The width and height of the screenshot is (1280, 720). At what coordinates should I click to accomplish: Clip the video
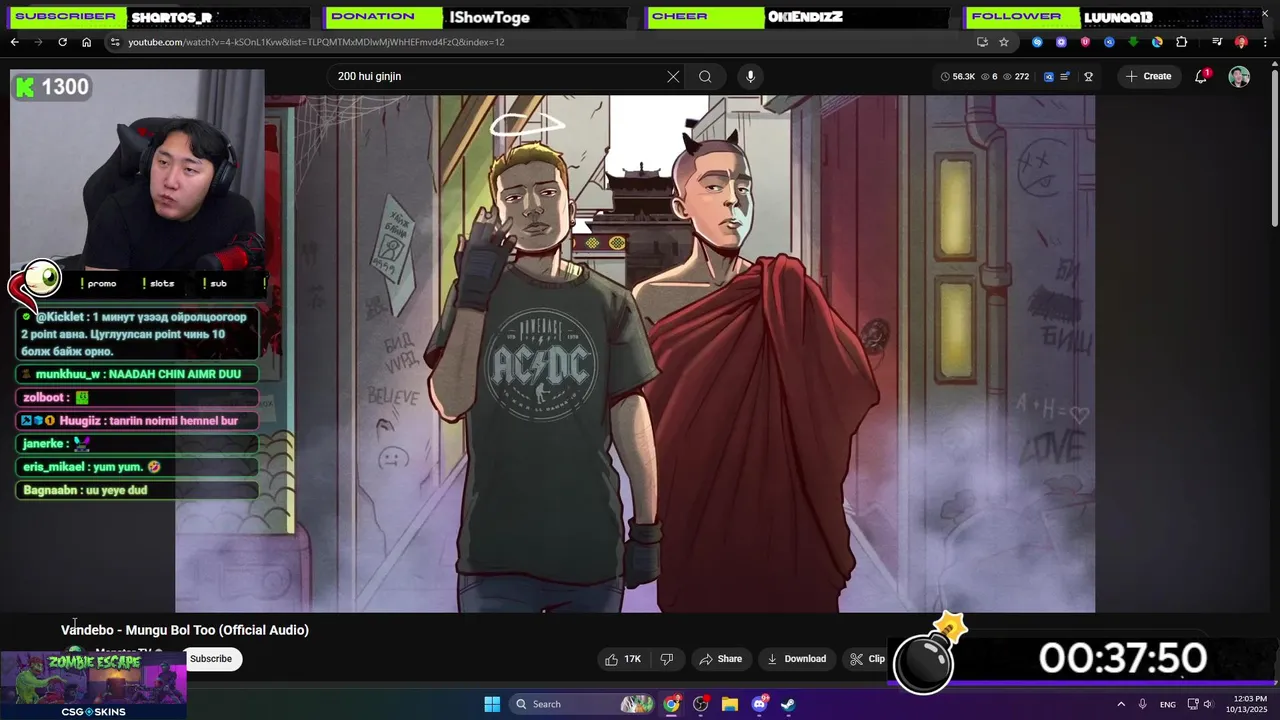[x=867, y=659]
